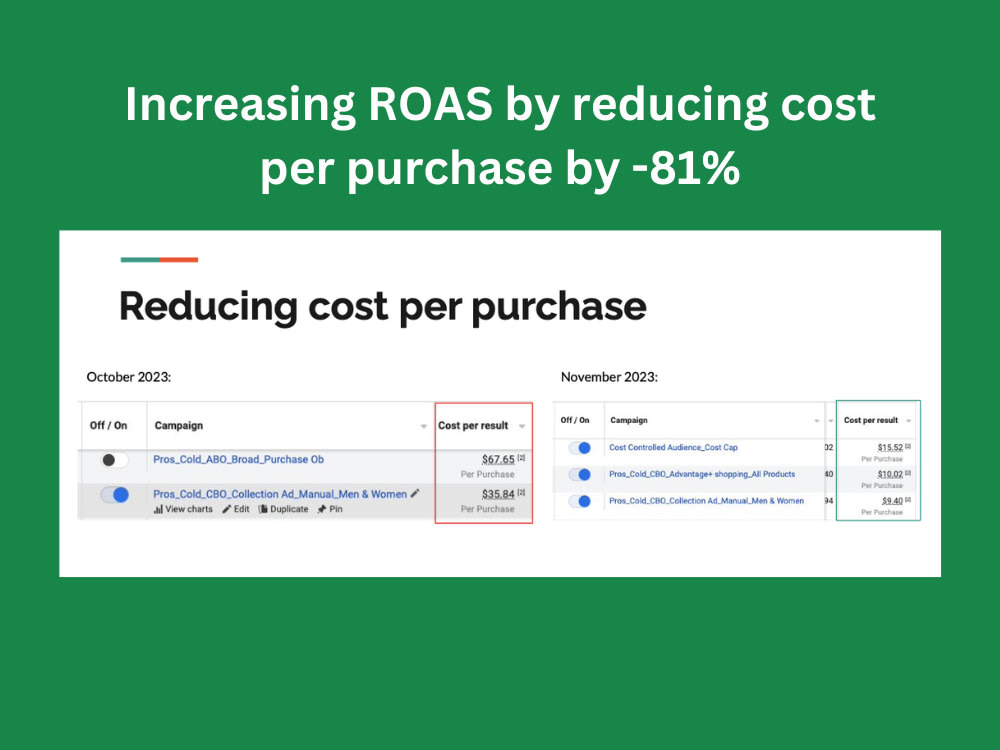
Task: Click the $67.65 cost value
Action: [498, 459]
